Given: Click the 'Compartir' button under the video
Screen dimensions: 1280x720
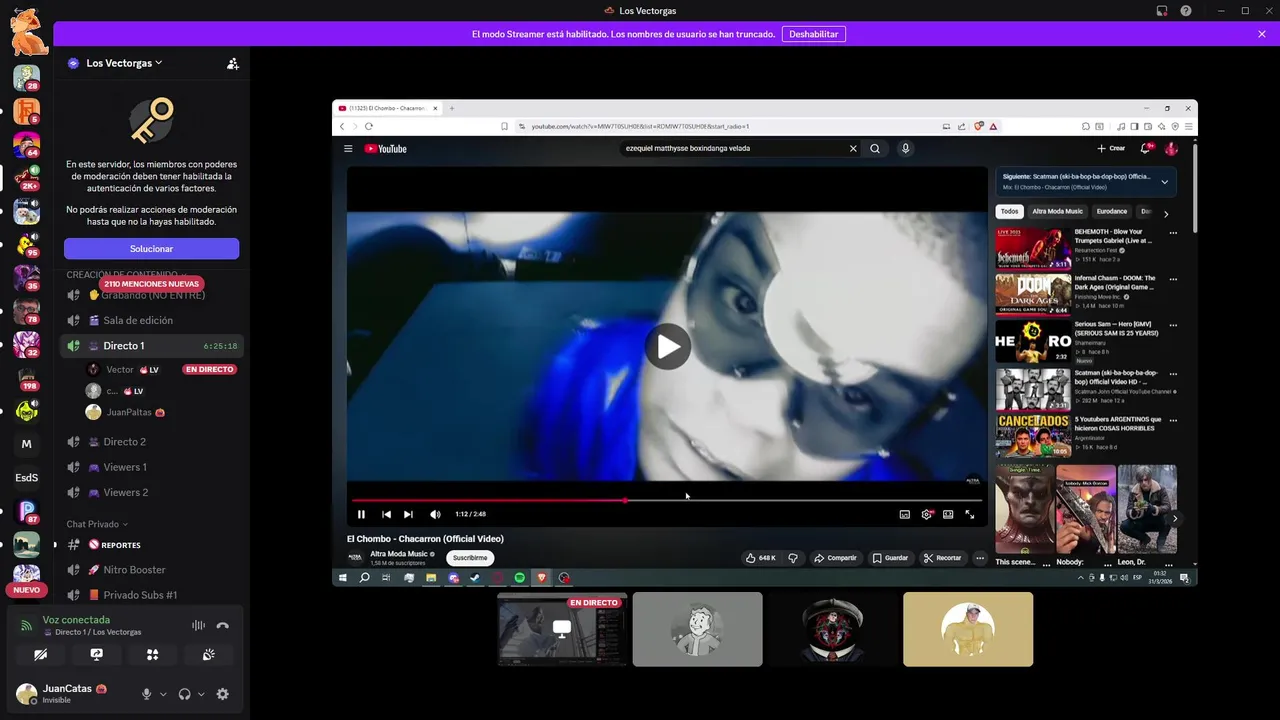Looking at the screenshot, I should [835, 558].
